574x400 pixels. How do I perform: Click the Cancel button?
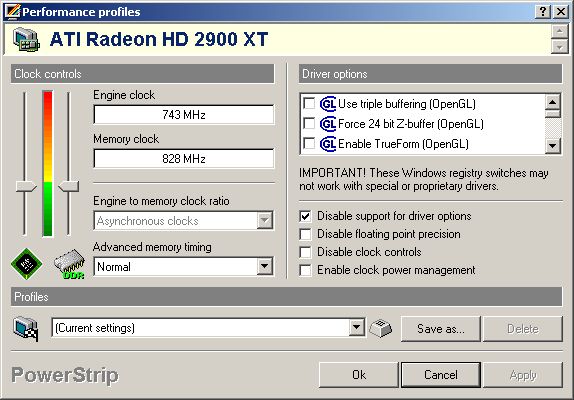click(x=441, y=374)
